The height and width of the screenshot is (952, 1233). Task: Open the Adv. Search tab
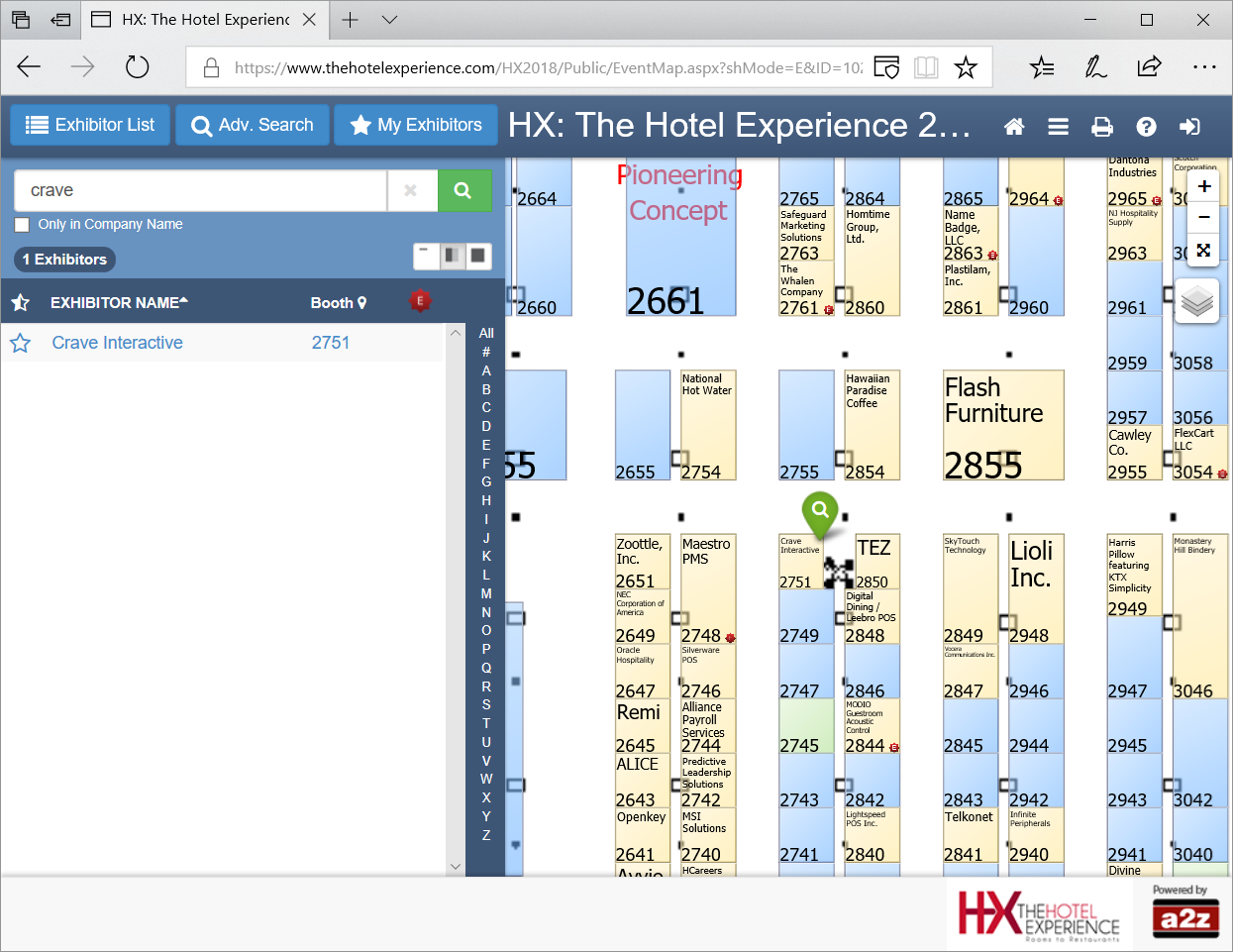(x=253, y=125)
